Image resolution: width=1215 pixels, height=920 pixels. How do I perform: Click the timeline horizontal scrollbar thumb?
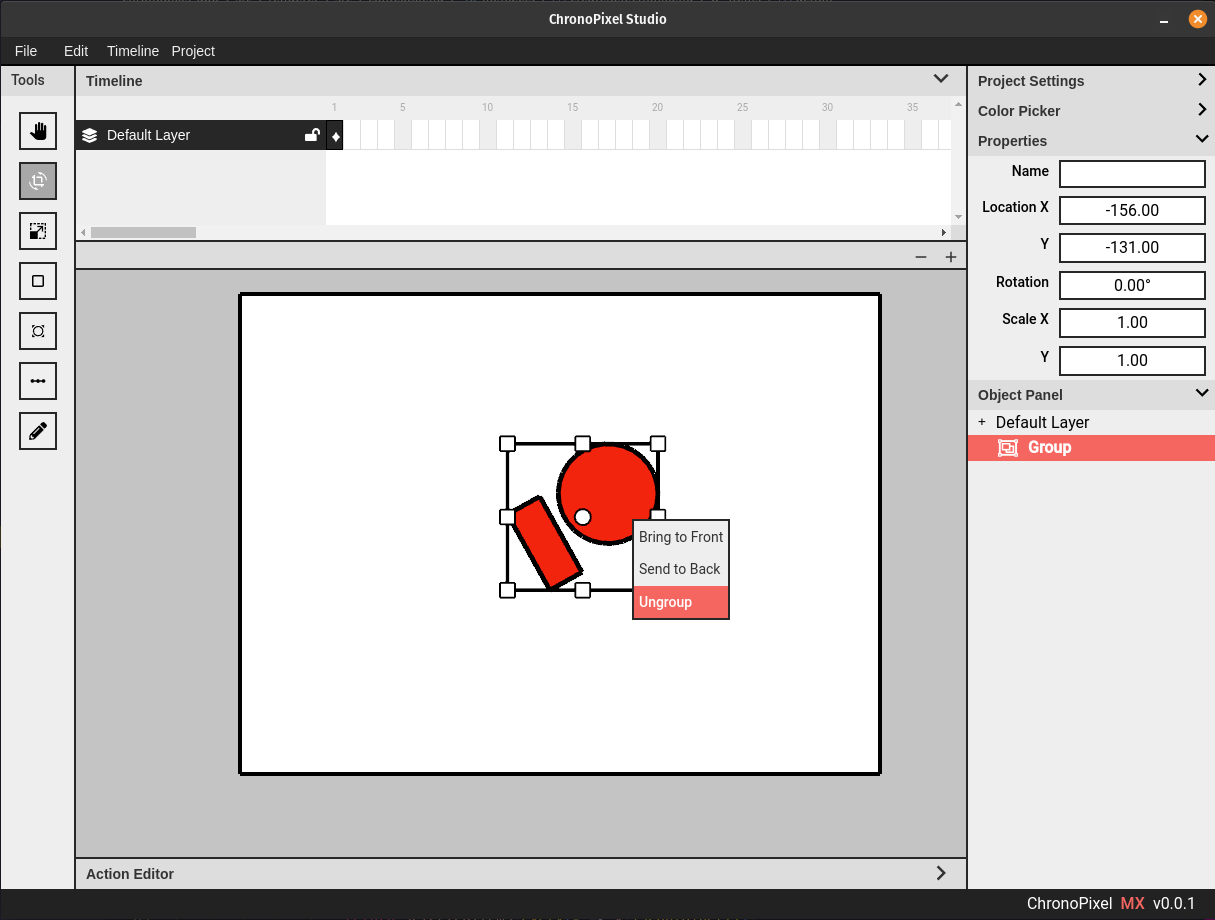pos(143,232)
